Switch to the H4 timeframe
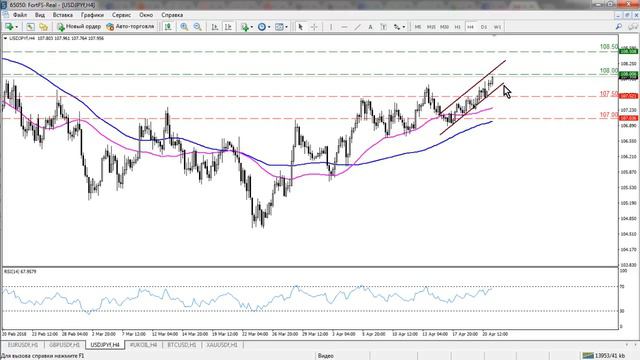 471,27
